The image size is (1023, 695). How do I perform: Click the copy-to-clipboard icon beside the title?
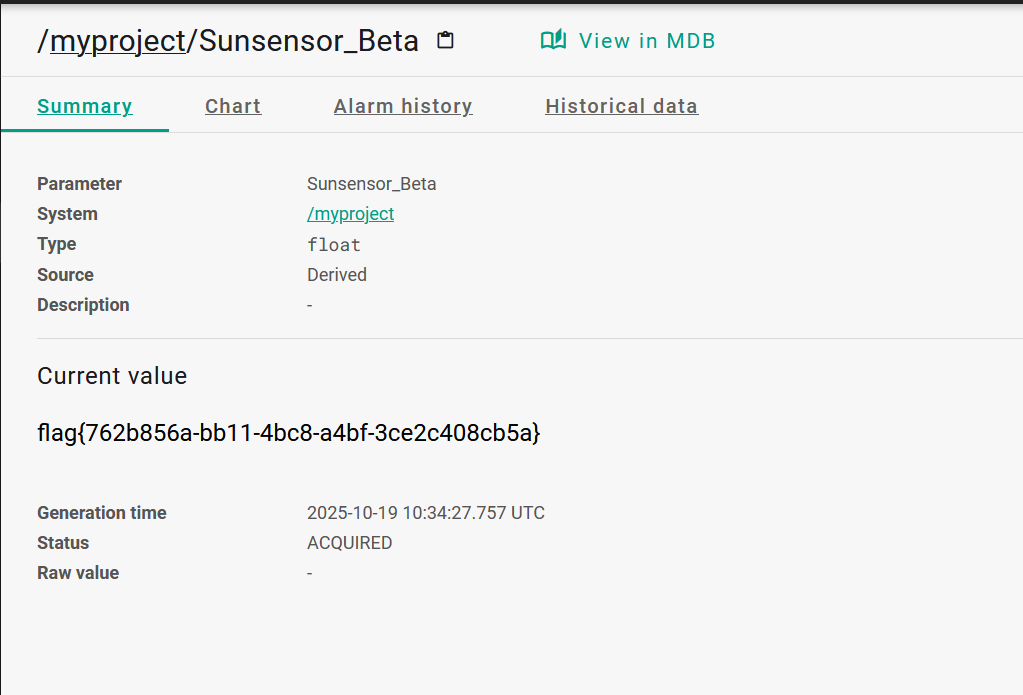click(446, 41)
